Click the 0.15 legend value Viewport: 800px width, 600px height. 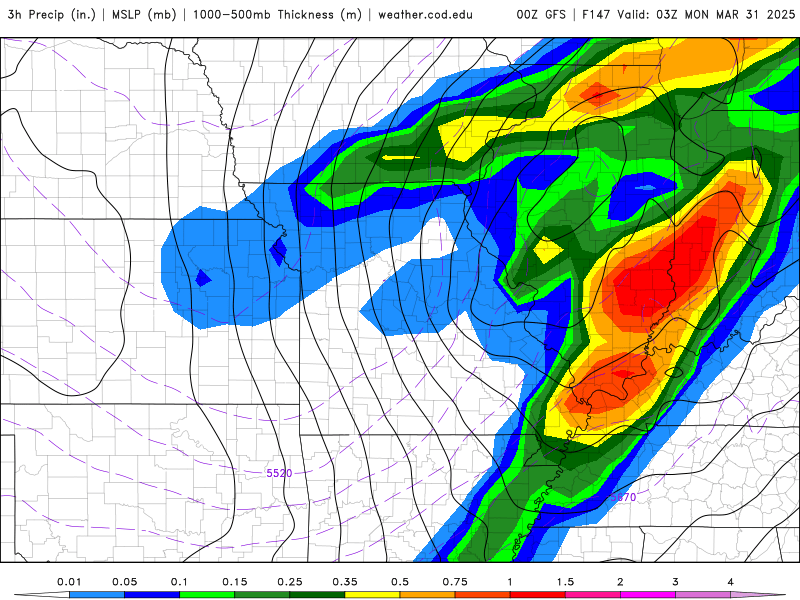coord(235,582)
